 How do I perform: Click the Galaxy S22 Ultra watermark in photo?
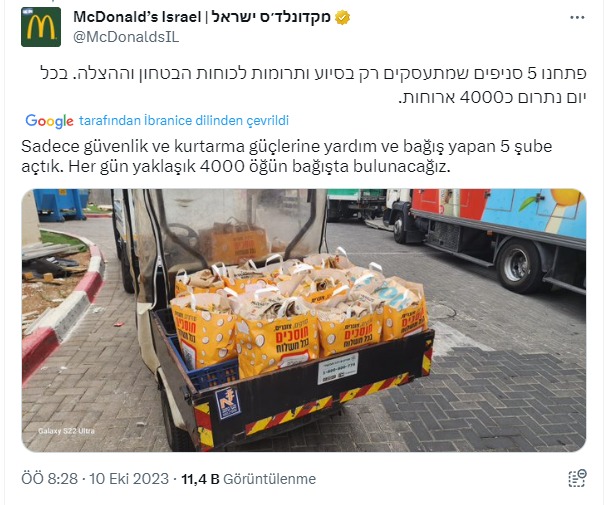tap(66, 431)
